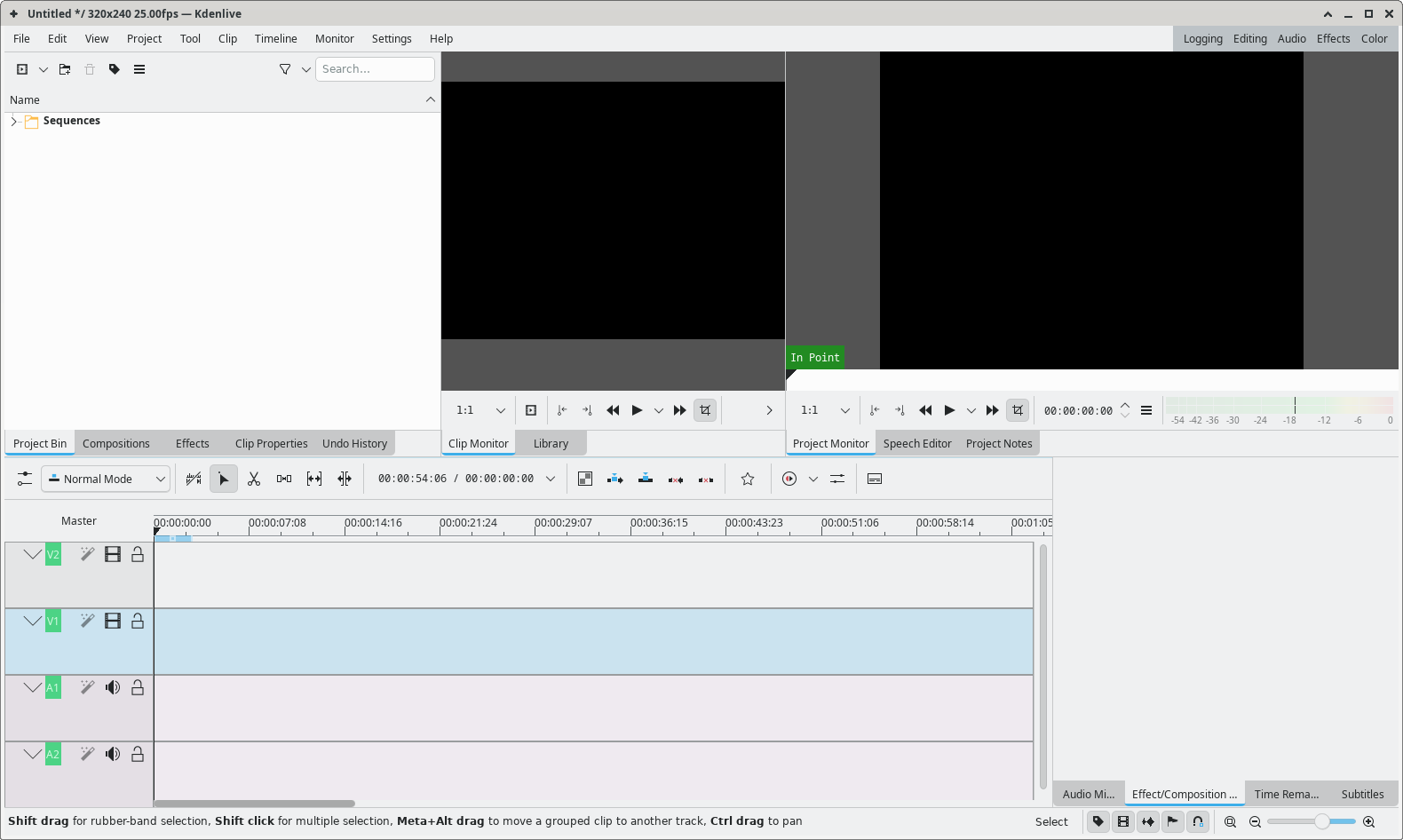Open timeline timecode dropdown arrow
1403x840 pixels.
point(551,479)
